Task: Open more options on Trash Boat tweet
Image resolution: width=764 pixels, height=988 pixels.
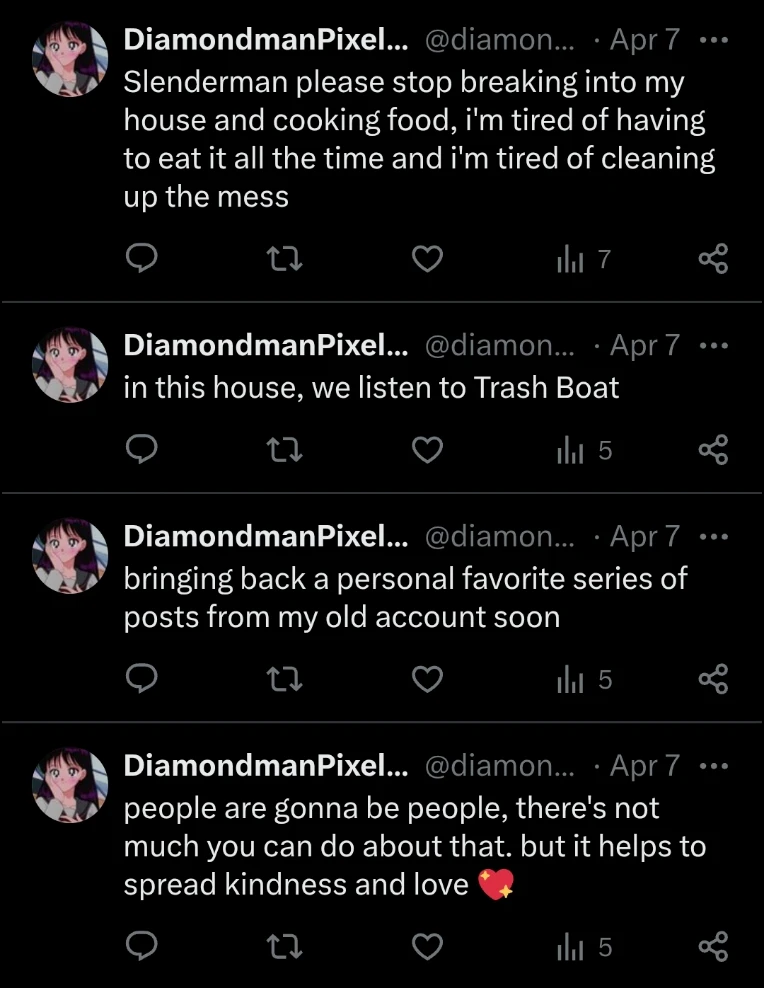Action: pyautogui.click(x=714, y=346)
